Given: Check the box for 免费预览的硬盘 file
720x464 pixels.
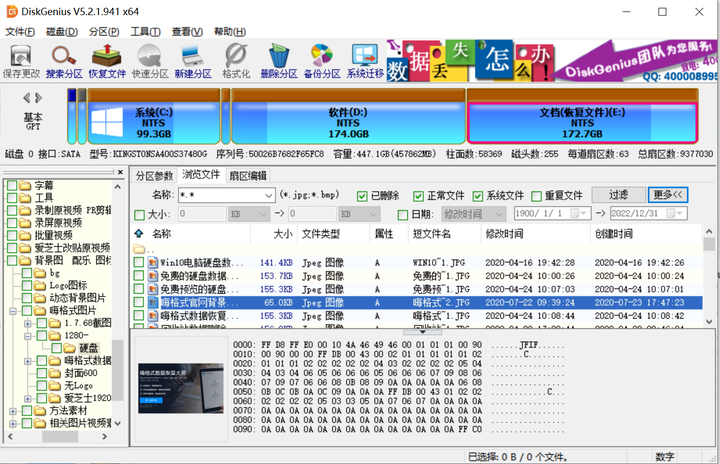Looking at the screenshot, I should [139, 289].
